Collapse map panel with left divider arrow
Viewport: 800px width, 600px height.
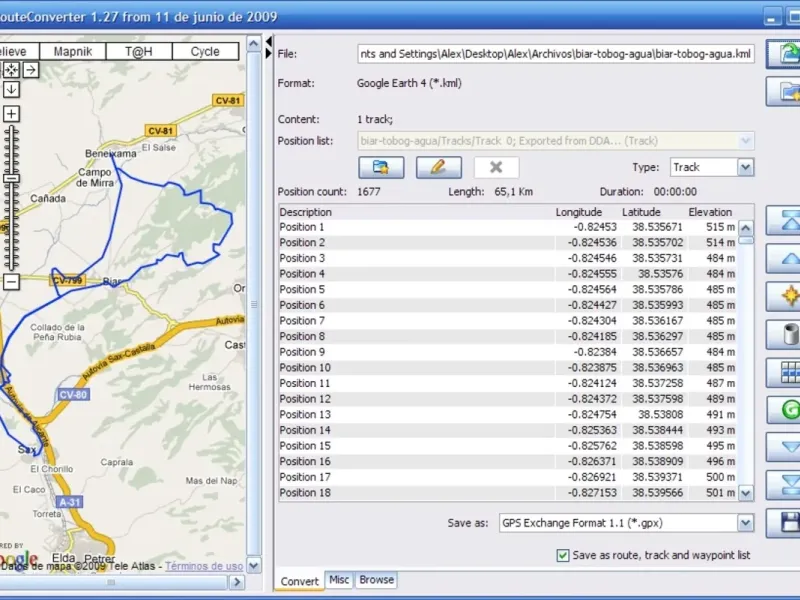point(269,42)
